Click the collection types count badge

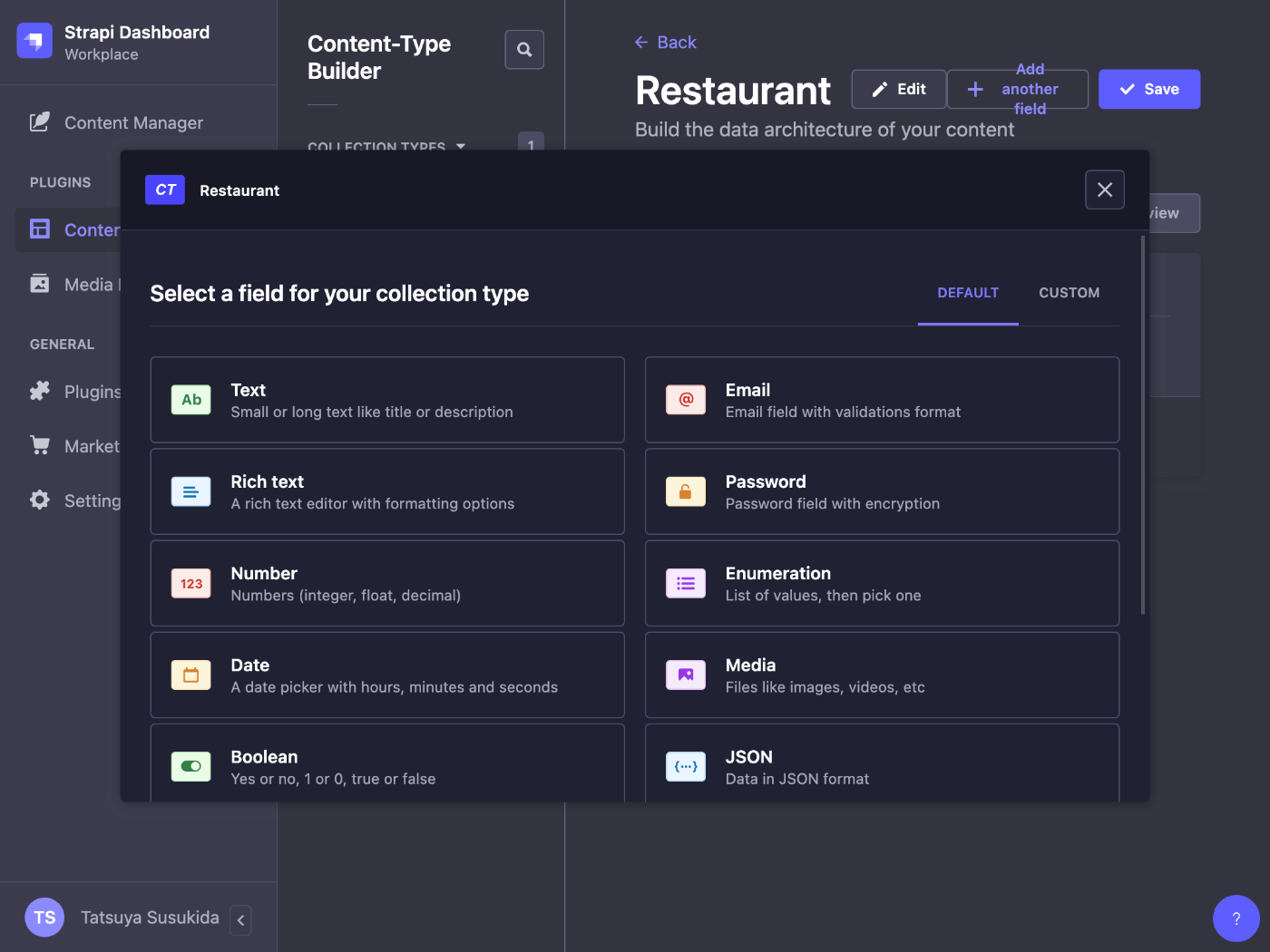[531, 142]
